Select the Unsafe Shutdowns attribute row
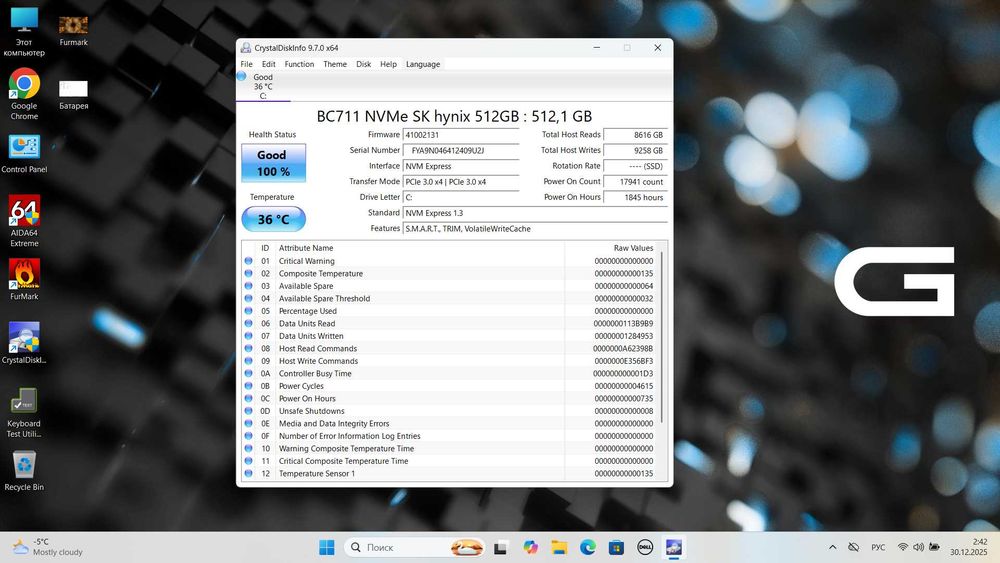1000x563 pixels. 450,411
